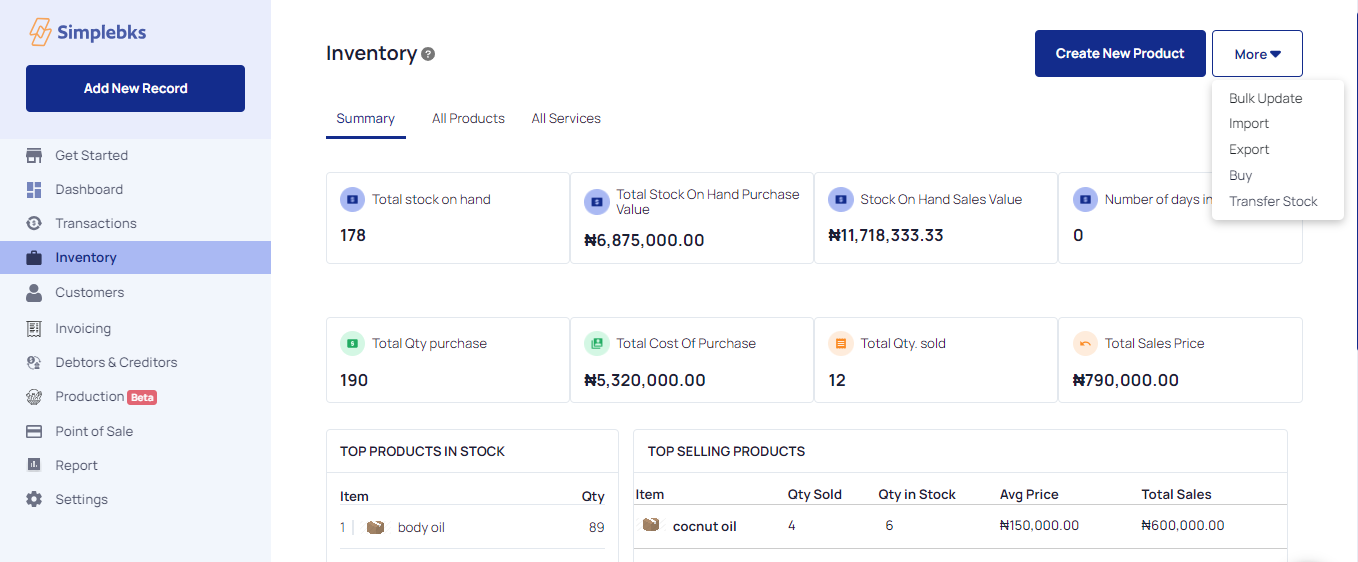Click the Point of Sale card icon

[34, 431]
